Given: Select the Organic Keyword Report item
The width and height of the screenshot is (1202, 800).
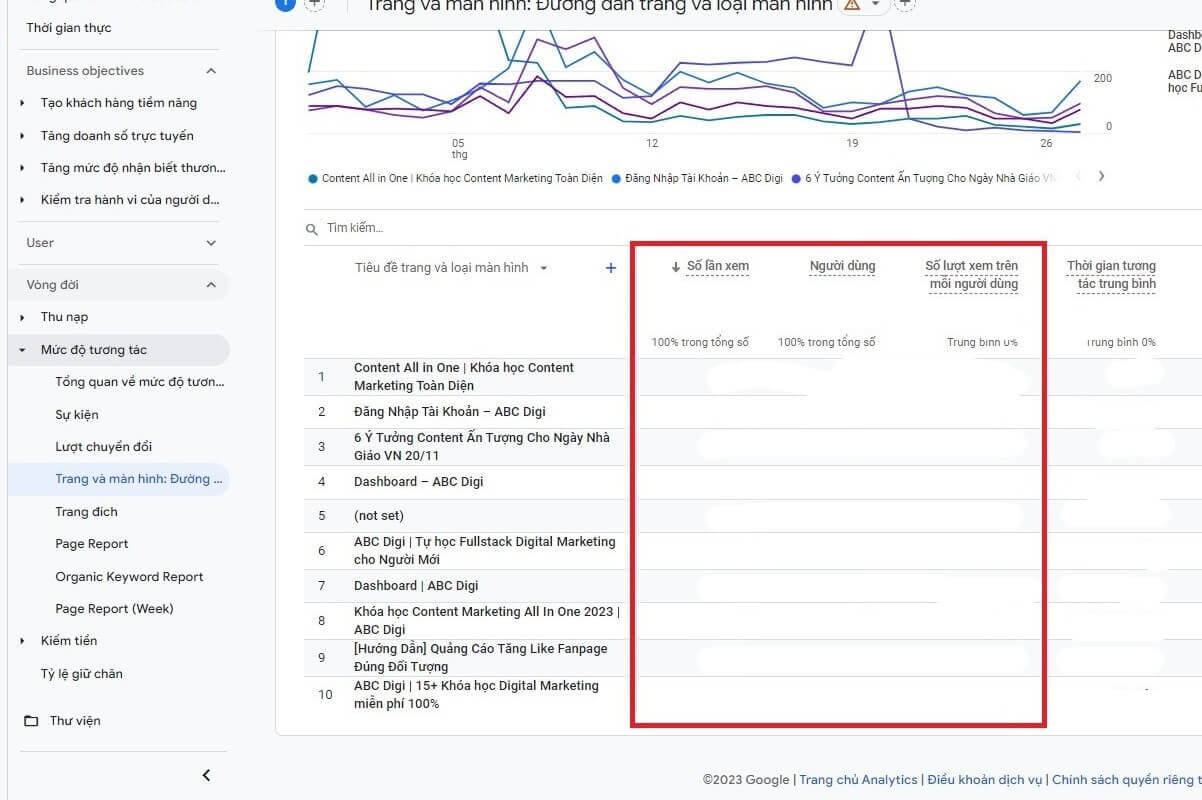Looking at the screenshot, I should click(x=129, y=577).
